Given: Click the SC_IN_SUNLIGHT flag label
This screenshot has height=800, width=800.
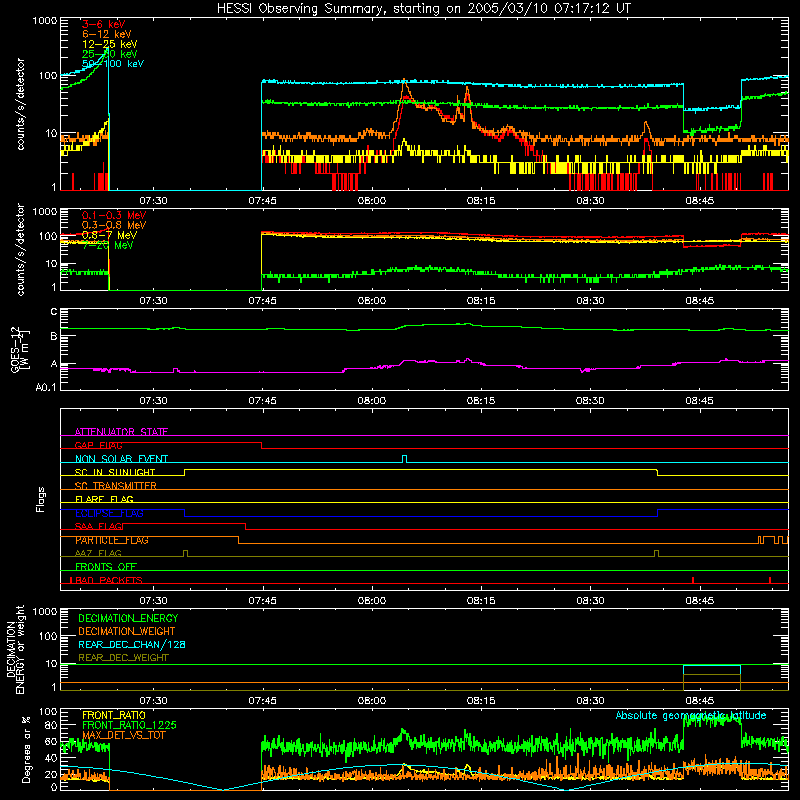Looking at the screenshot, I should click(115, 472).
